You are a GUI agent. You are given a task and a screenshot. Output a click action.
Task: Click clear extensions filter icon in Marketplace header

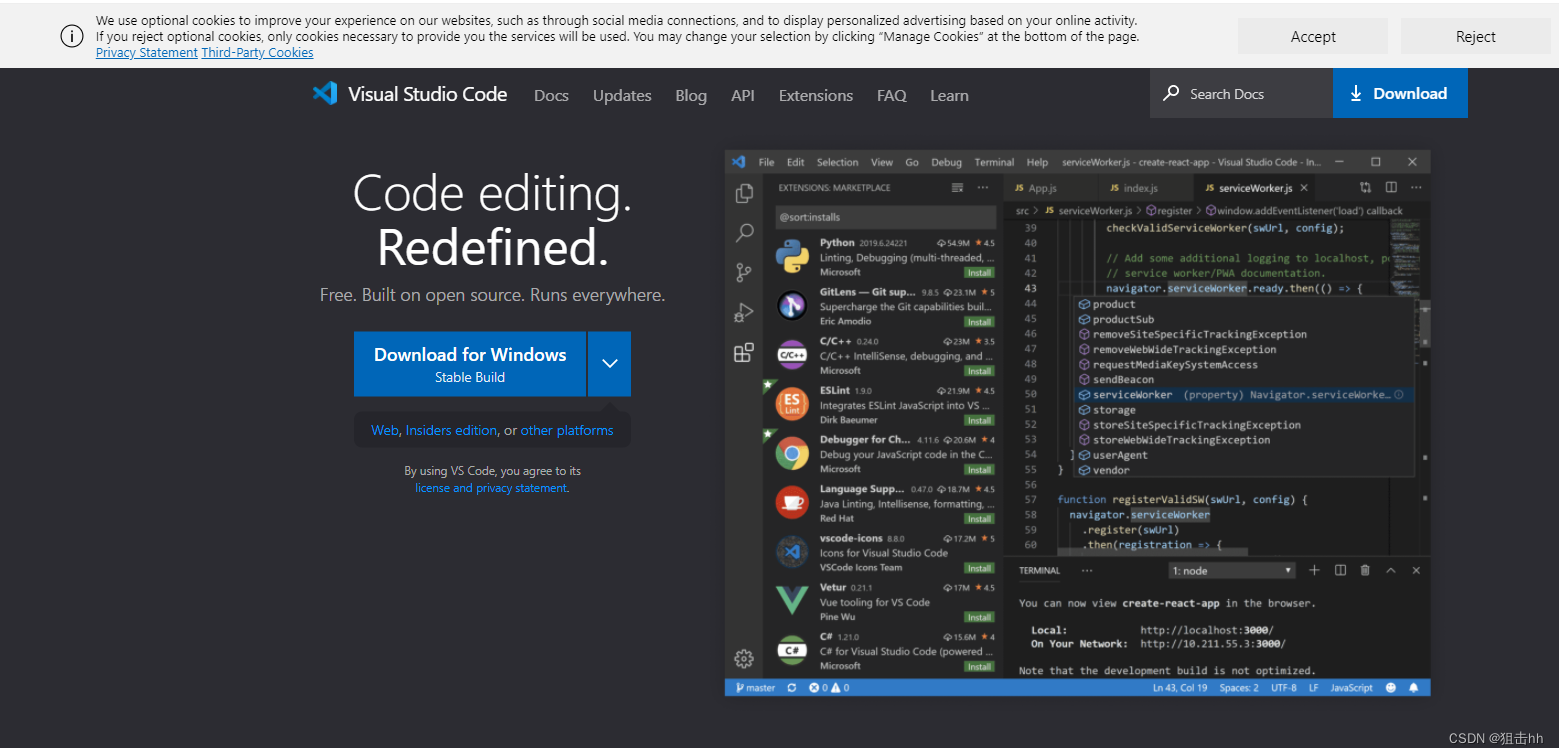coord(957,188)
